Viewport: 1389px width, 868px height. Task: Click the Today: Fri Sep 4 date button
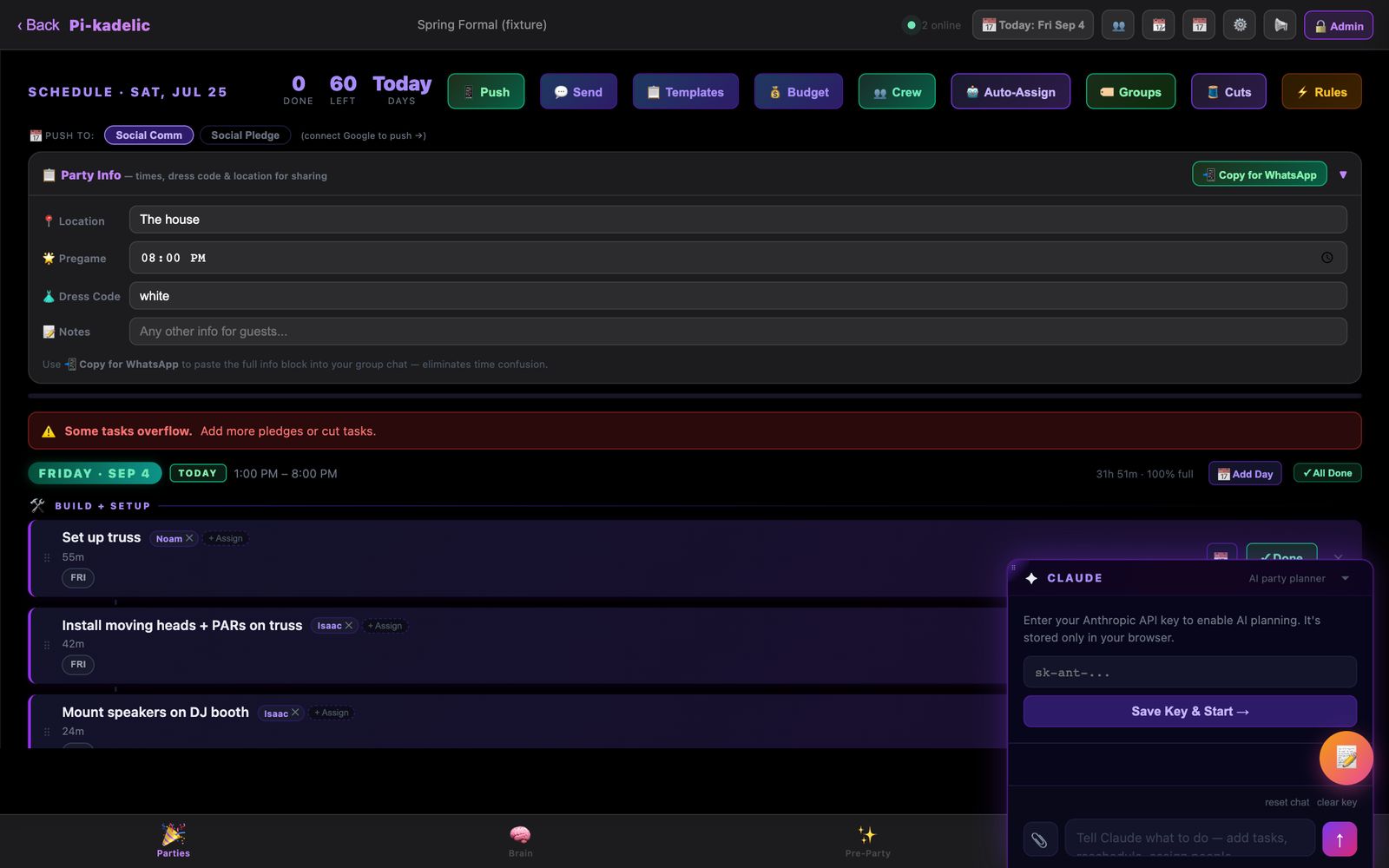(x=1033, y=25)
